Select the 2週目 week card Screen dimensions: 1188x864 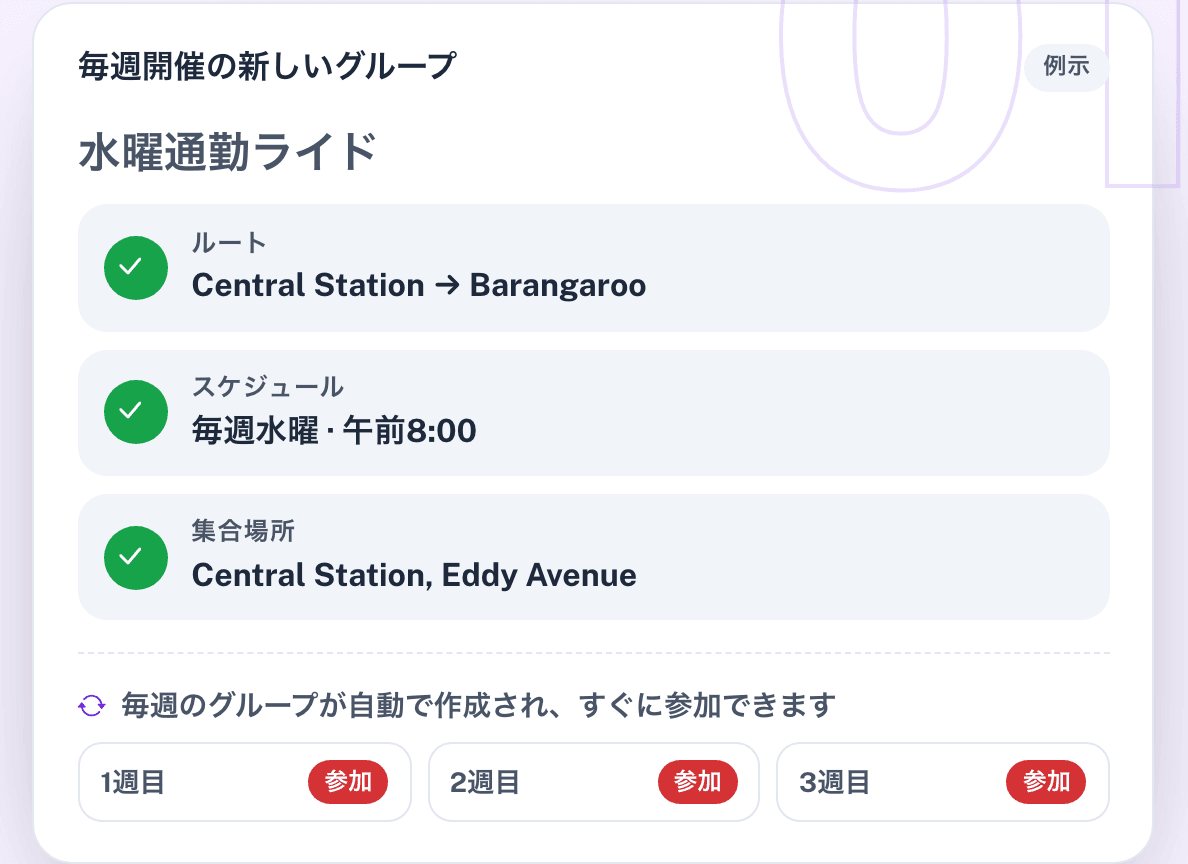tap(594, 782)
